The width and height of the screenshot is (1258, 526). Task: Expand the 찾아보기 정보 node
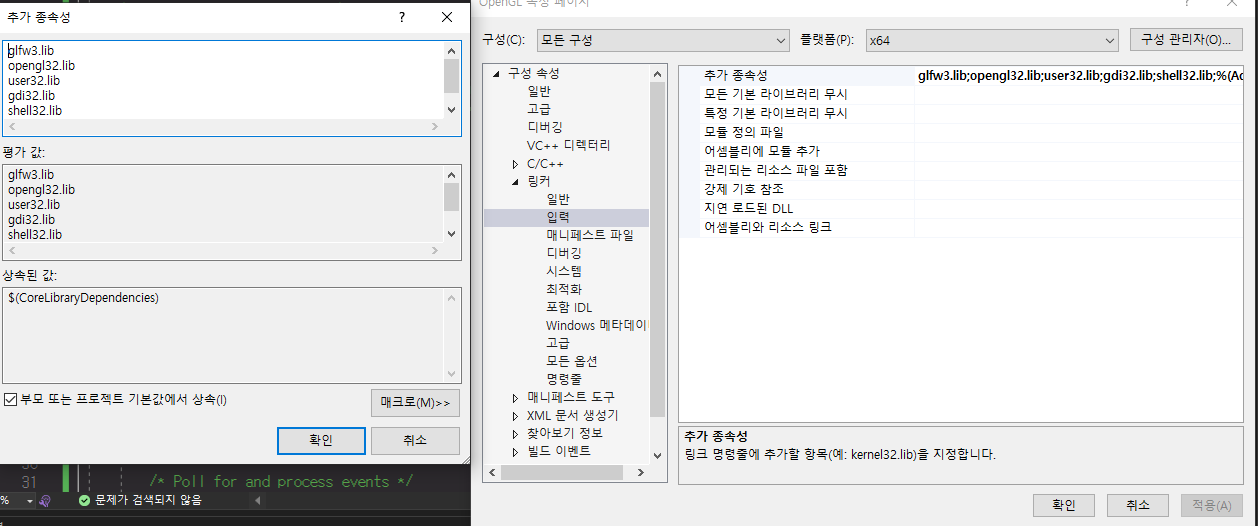515,434
